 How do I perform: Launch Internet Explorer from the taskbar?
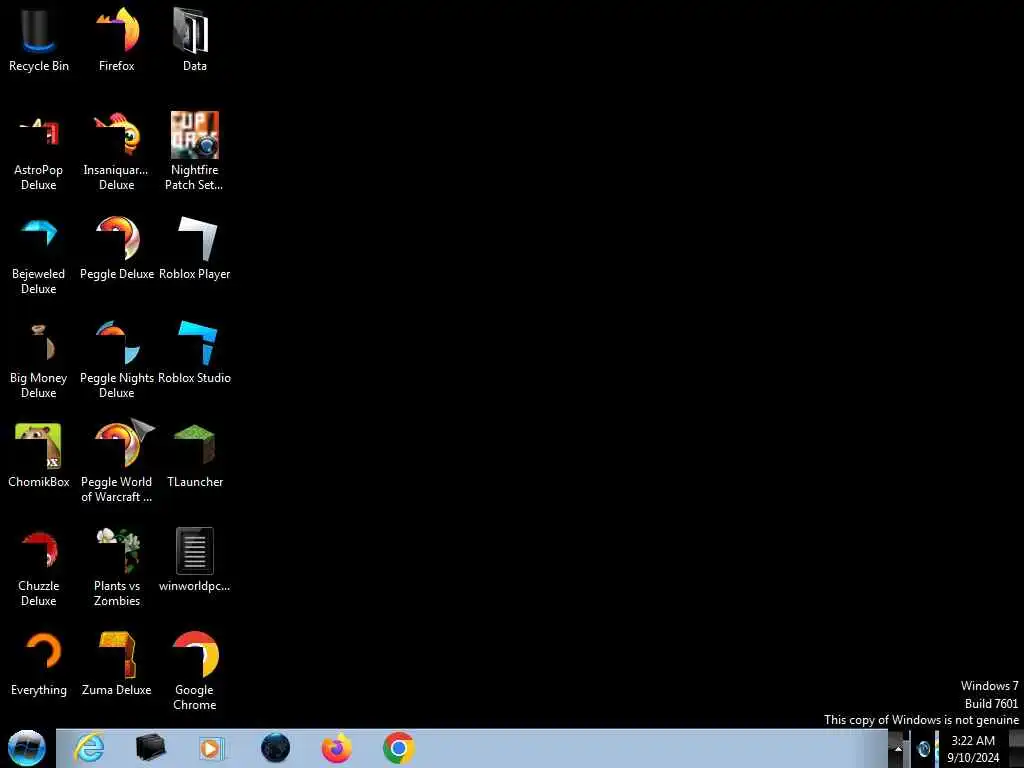[89, 748]
